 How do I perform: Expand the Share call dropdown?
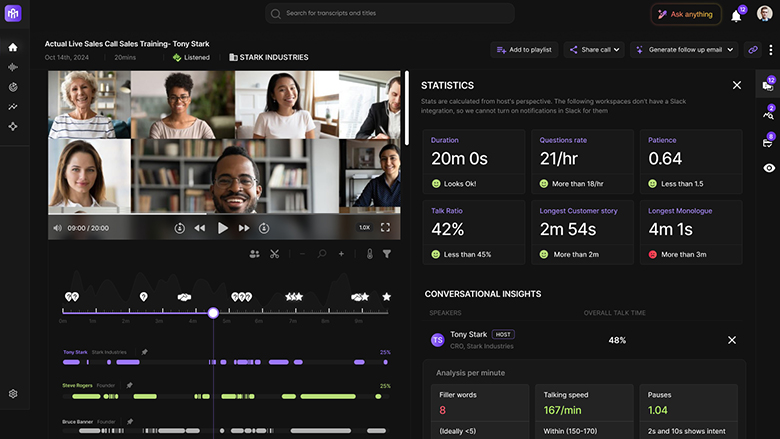(x=594, y=49)
